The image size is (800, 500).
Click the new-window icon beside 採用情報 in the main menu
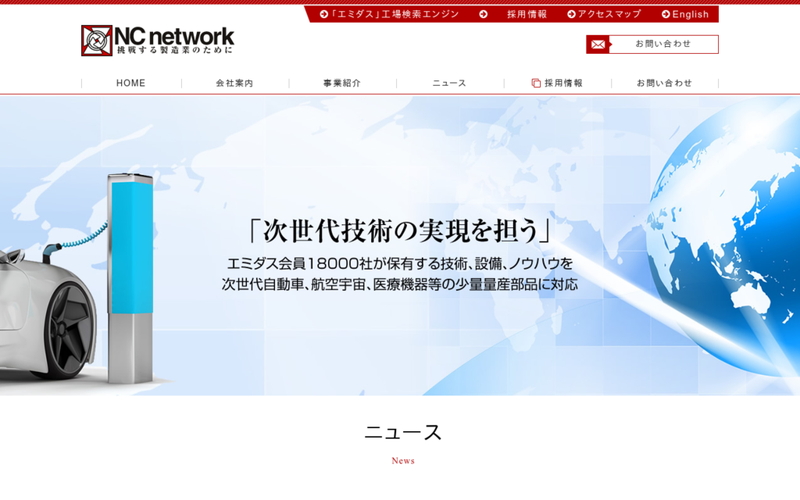[x=536, y=83]
